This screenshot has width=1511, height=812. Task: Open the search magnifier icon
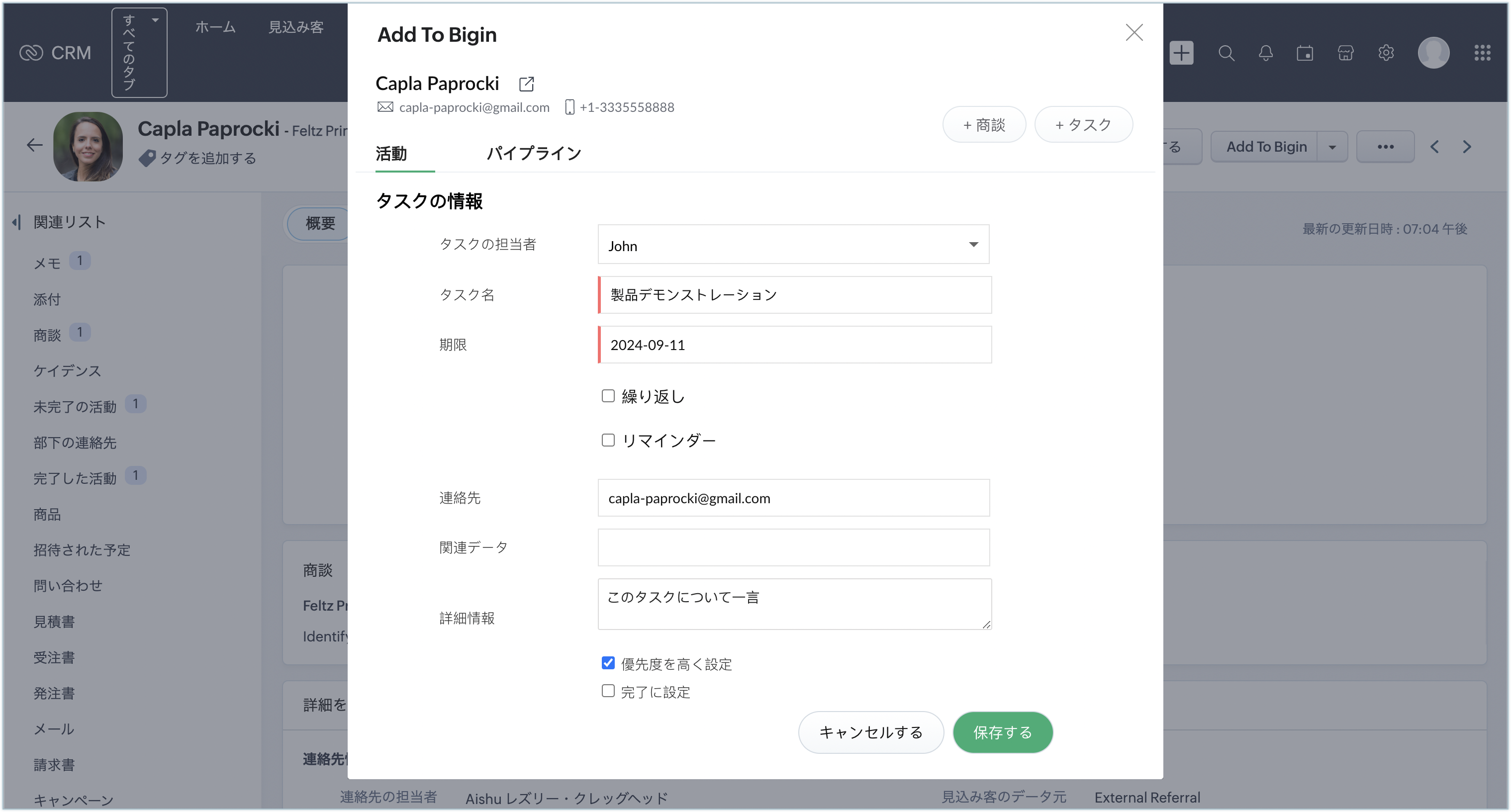coord(1226,53)
